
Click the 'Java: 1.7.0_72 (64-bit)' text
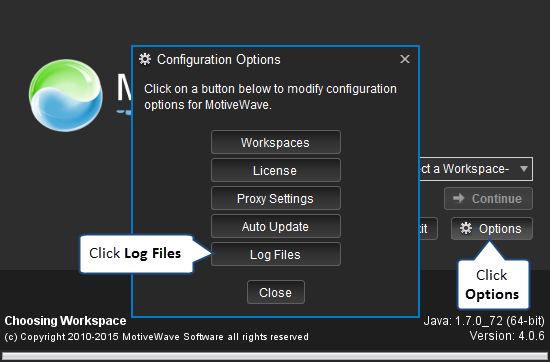click(x=484, y=321)
